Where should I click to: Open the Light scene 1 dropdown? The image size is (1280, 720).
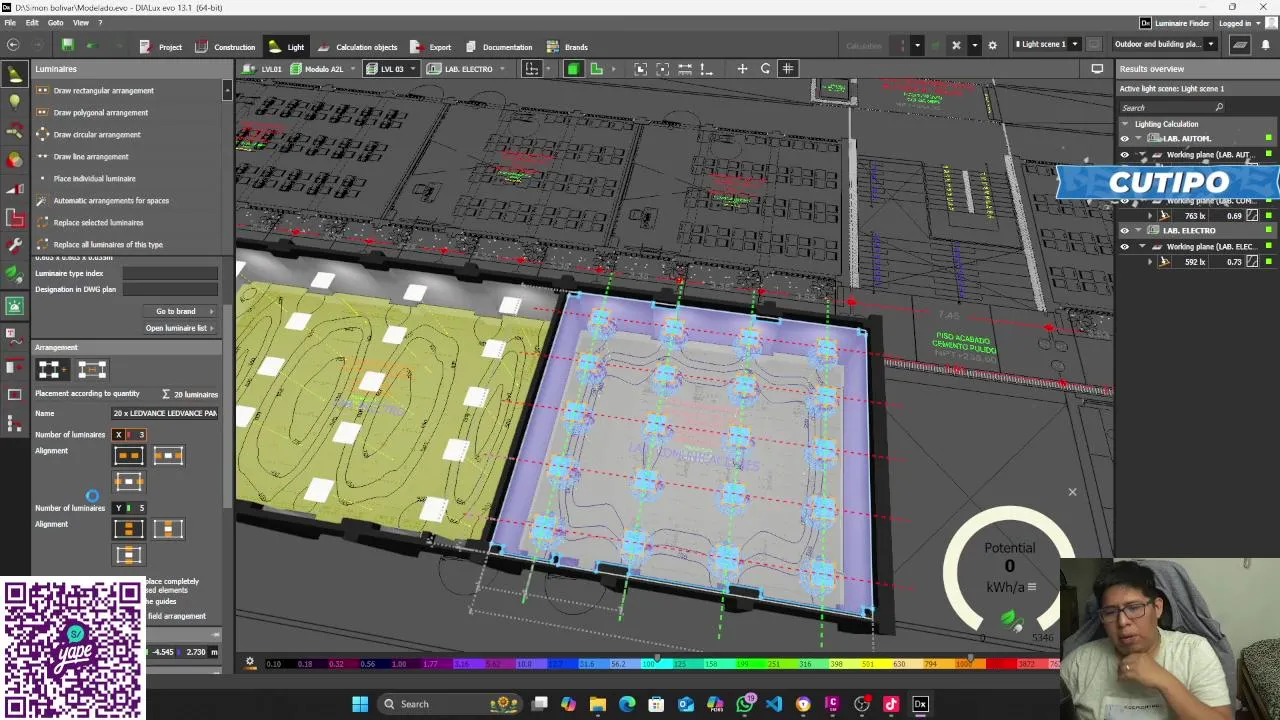(1075, 44)
